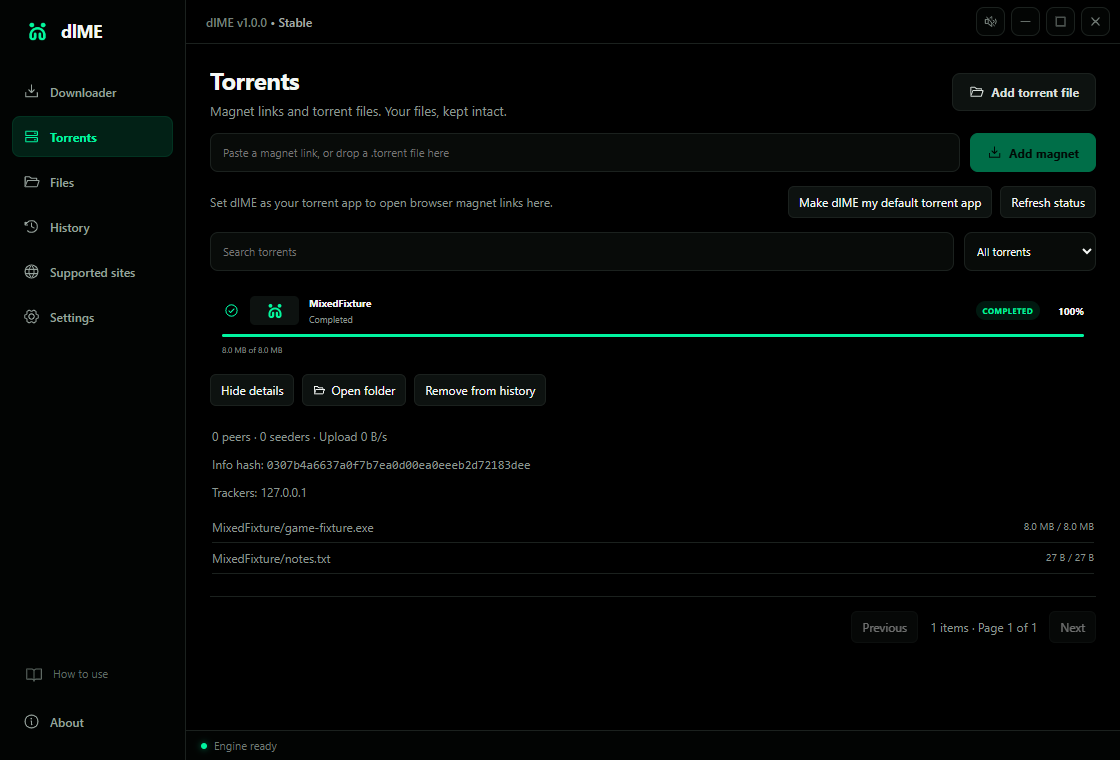Viewport: 1120px width, 760px height.
Task: Click the 8.0 MB / 8.0 MB size
Action: 1059,526
